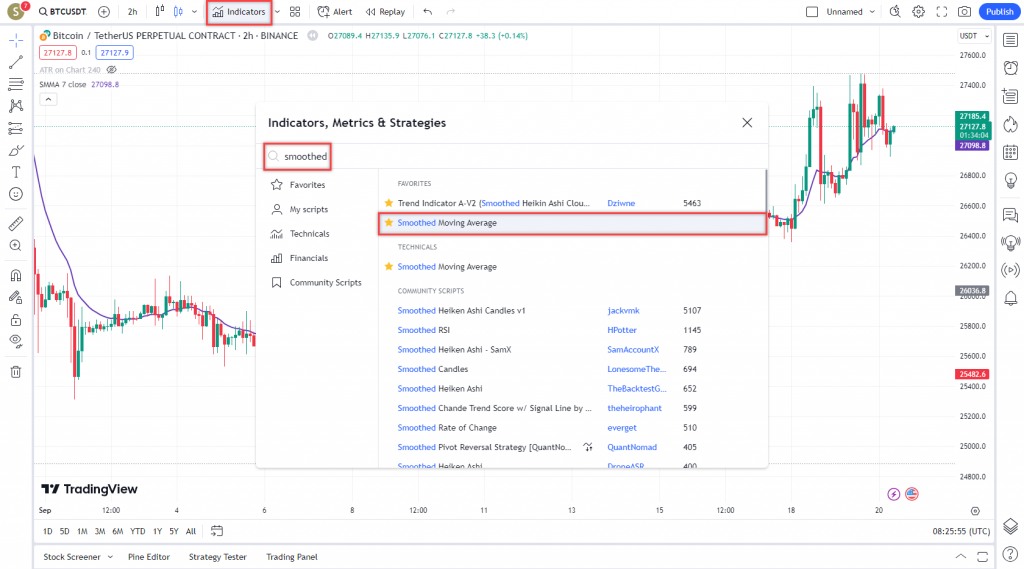Click the Alert clock icon in toolbar
This screenshot has width=1024, height=569.
point(324,12)
